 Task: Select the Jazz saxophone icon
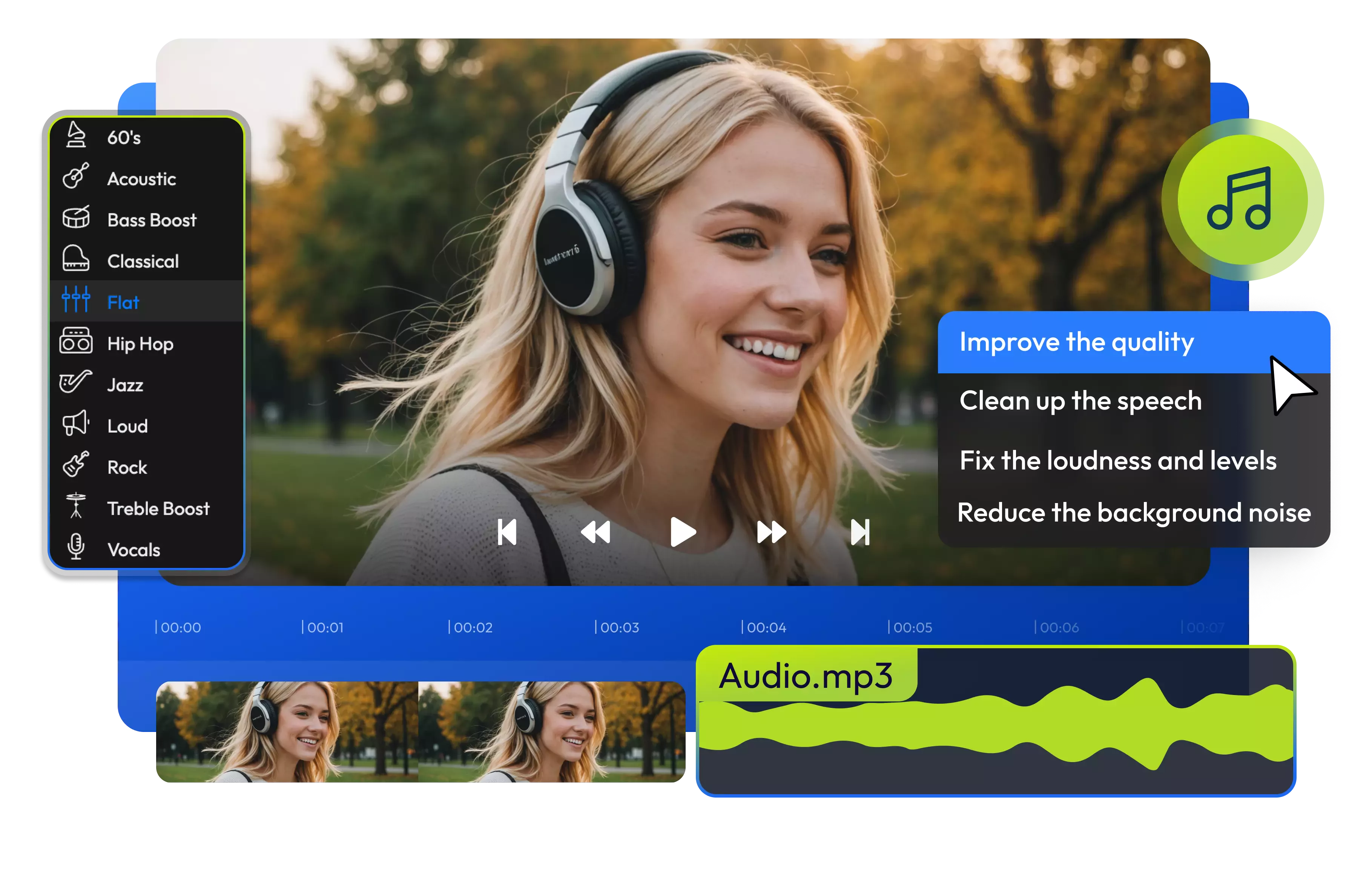pos(75,382)
